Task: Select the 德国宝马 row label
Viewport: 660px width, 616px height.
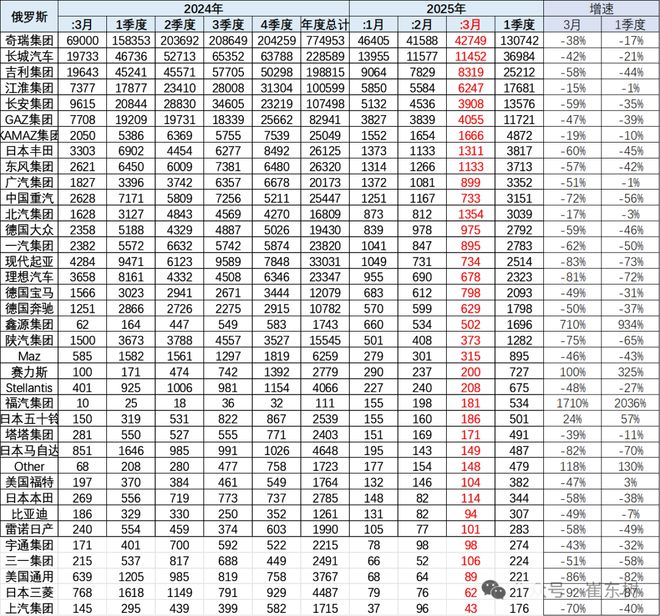Action: click(x=29, y=293)
